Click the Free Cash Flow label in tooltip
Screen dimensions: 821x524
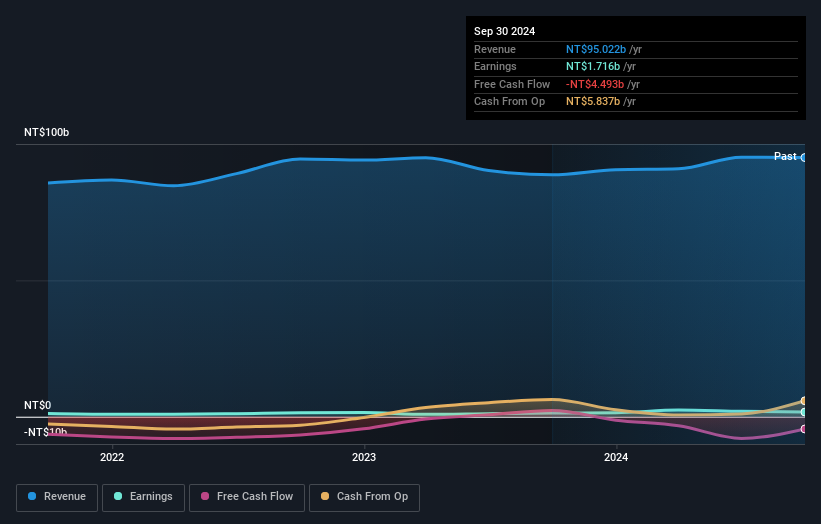(x=512, y=84)
